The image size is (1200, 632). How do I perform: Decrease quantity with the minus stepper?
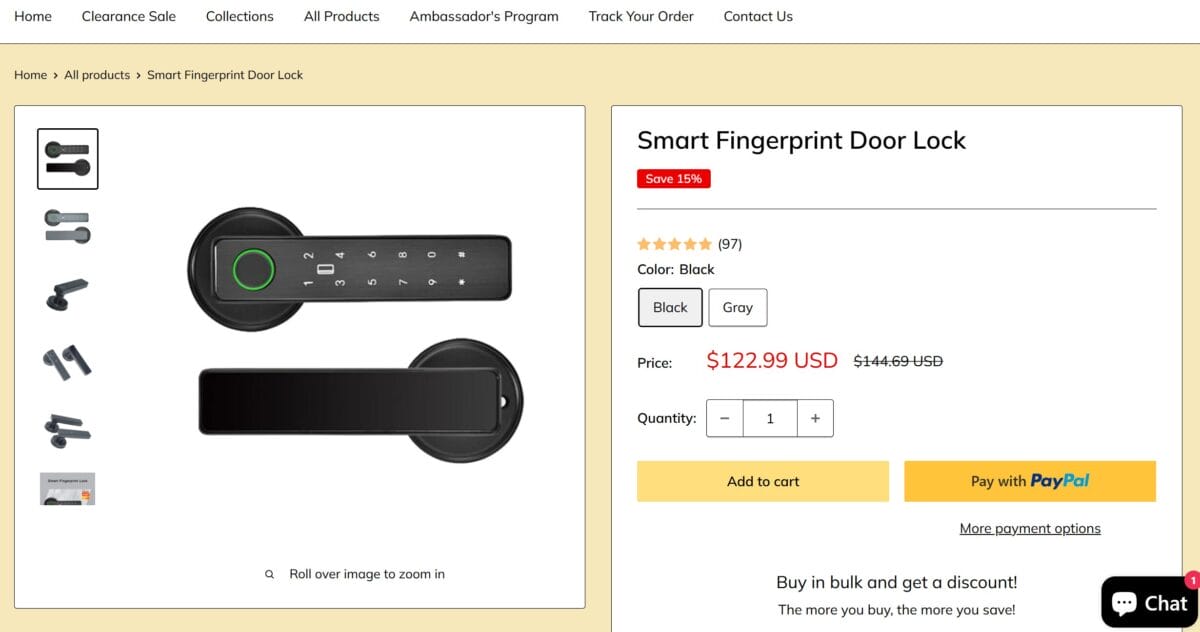click(x=725, y=418)
